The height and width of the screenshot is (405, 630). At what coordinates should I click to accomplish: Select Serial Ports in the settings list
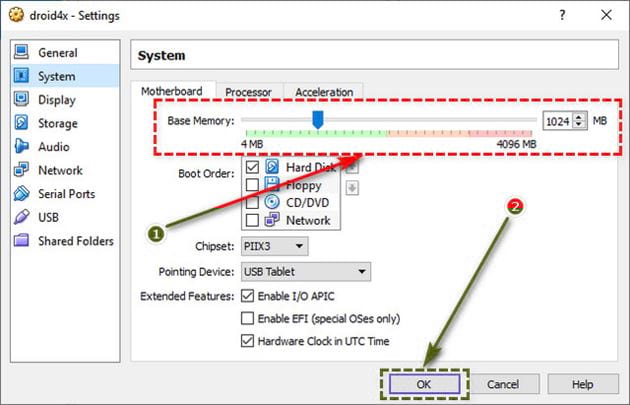(x=65, y=194)
